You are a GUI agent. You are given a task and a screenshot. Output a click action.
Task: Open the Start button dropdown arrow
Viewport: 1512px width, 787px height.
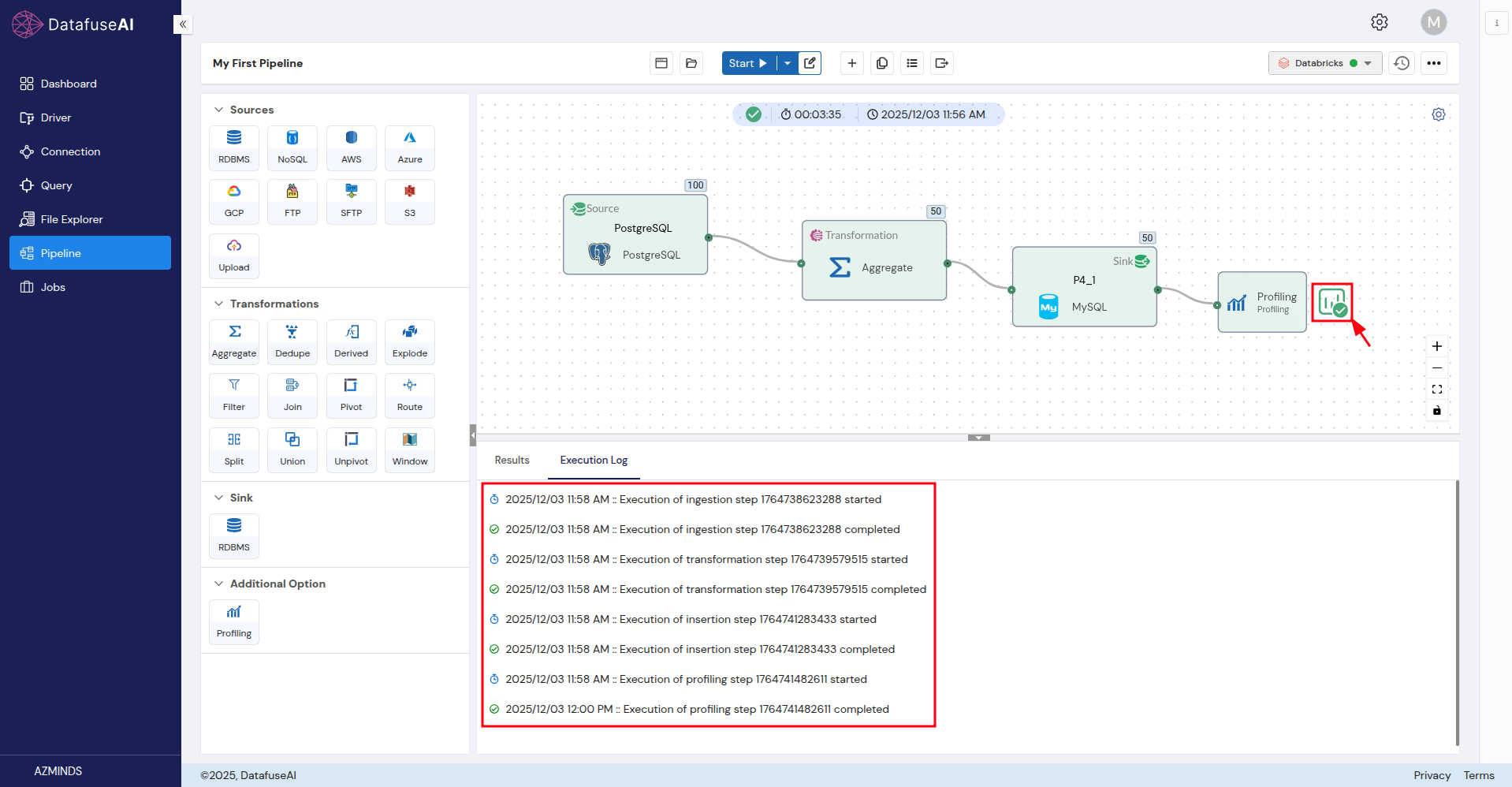pyautogui.click(x=786, y=63)
